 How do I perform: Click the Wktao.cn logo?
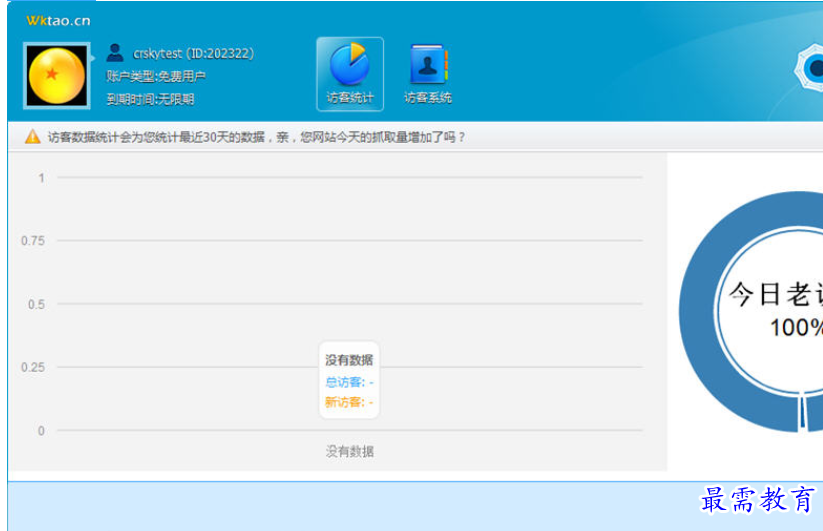(x=58, y=20)
